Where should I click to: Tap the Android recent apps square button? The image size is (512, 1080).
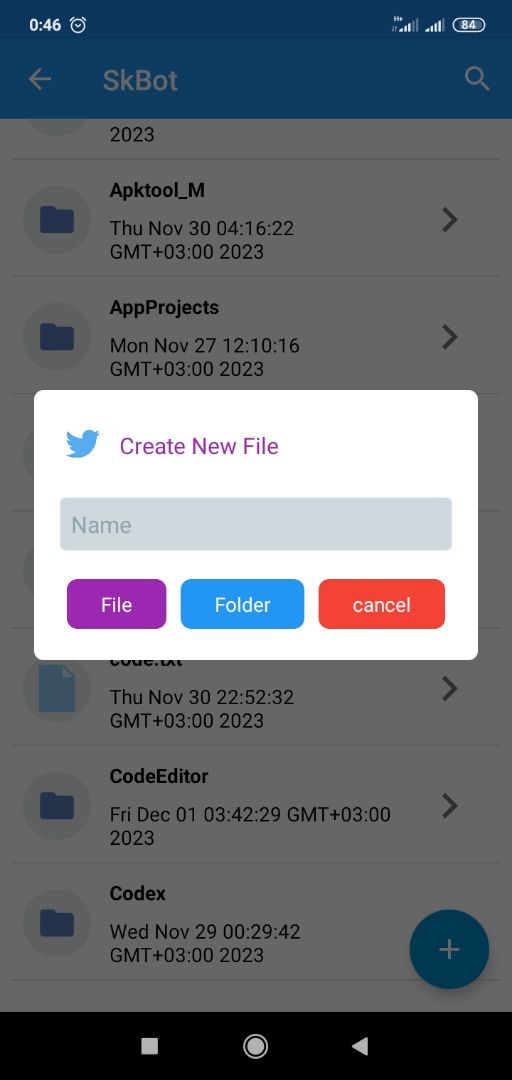(x=150, y=1046)
